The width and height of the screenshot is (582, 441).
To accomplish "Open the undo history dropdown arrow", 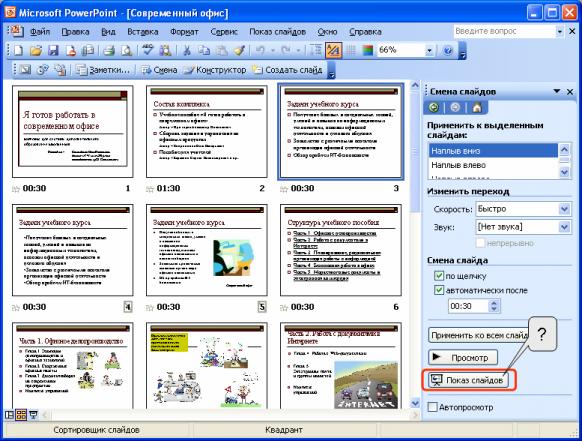I will (x=273, y=50).
